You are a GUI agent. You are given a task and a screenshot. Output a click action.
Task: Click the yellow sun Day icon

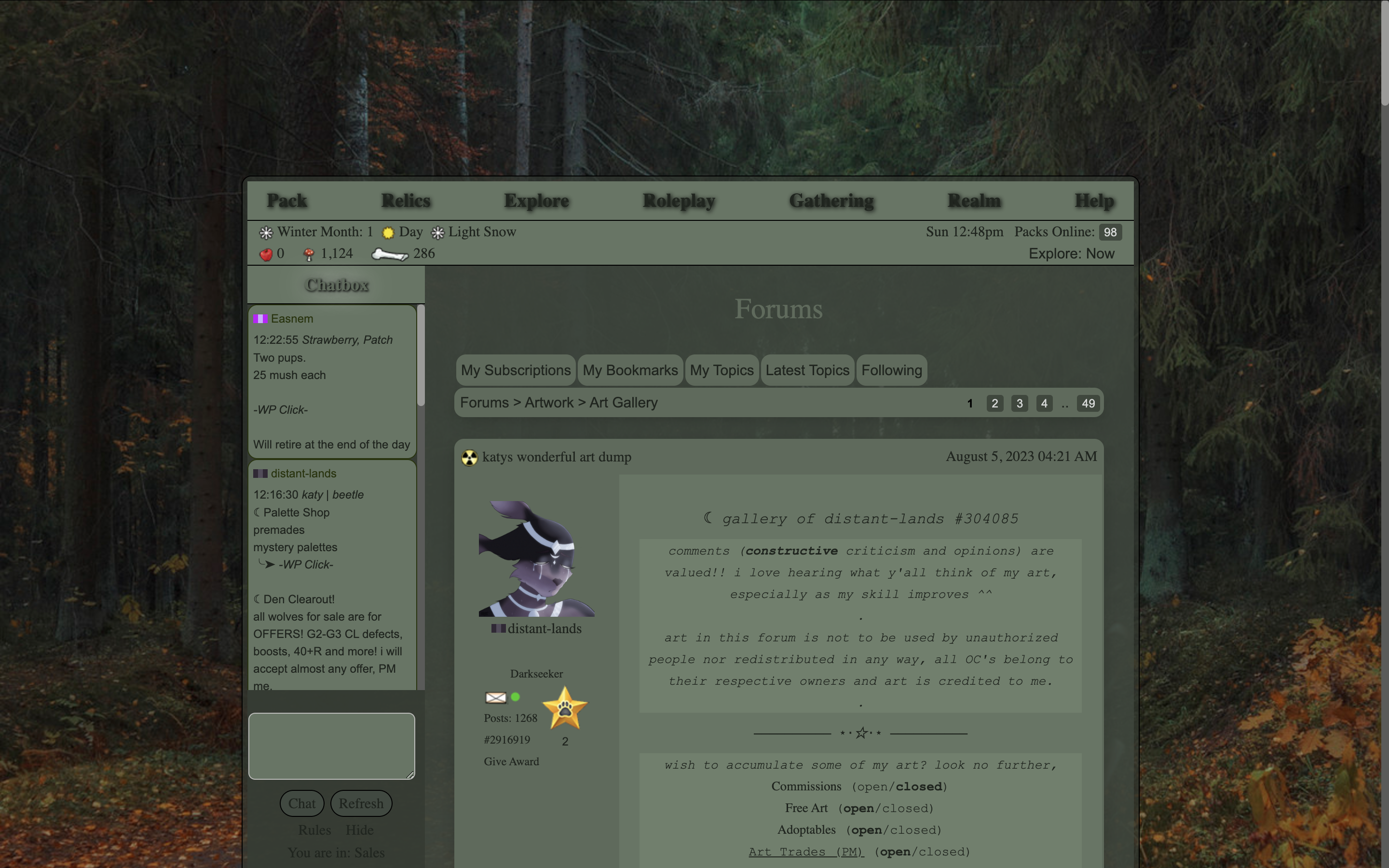pos(388,232)
